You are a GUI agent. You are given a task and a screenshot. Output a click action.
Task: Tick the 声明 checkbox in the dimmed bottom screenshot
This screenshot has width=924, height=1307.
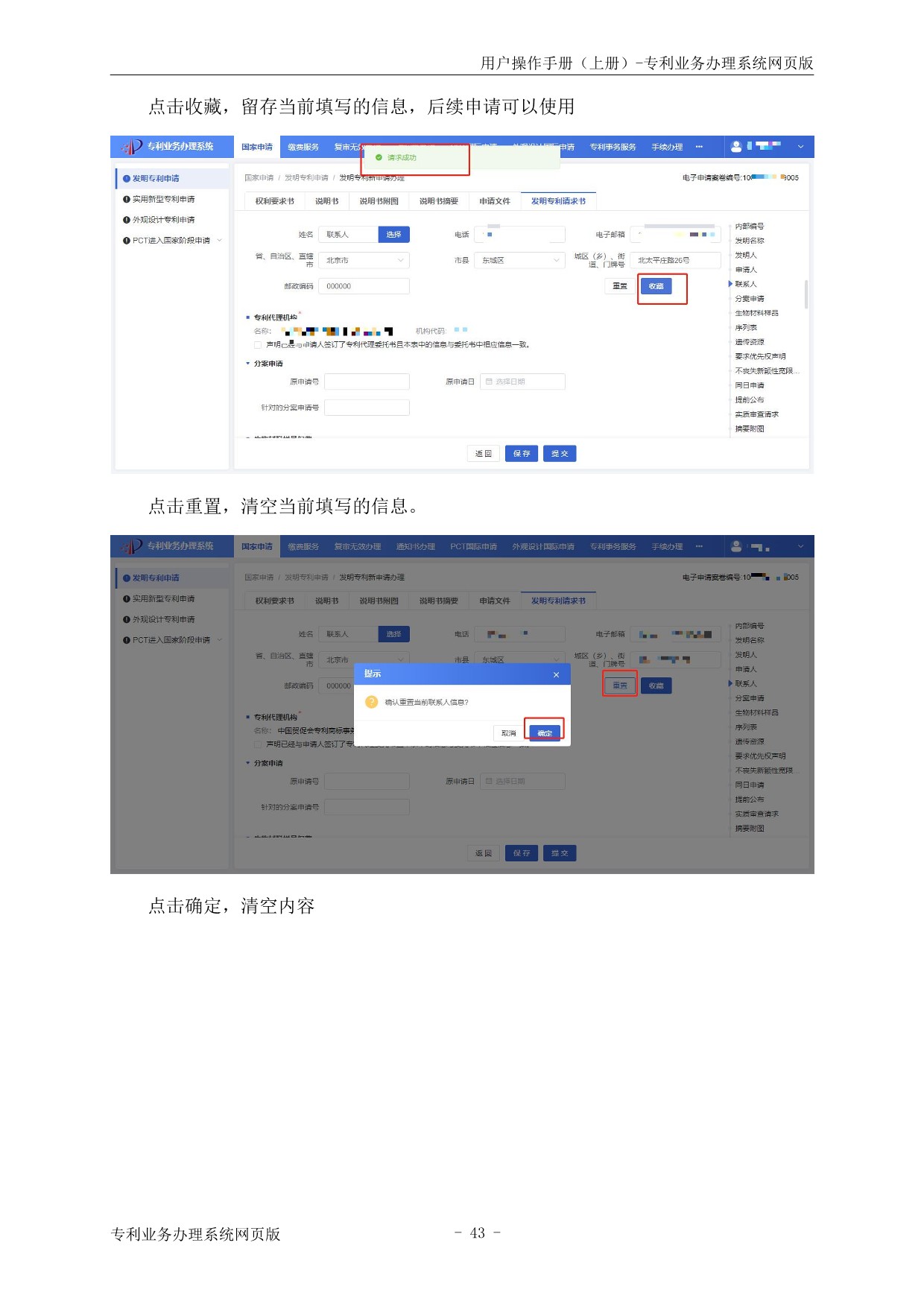[258, 744]
